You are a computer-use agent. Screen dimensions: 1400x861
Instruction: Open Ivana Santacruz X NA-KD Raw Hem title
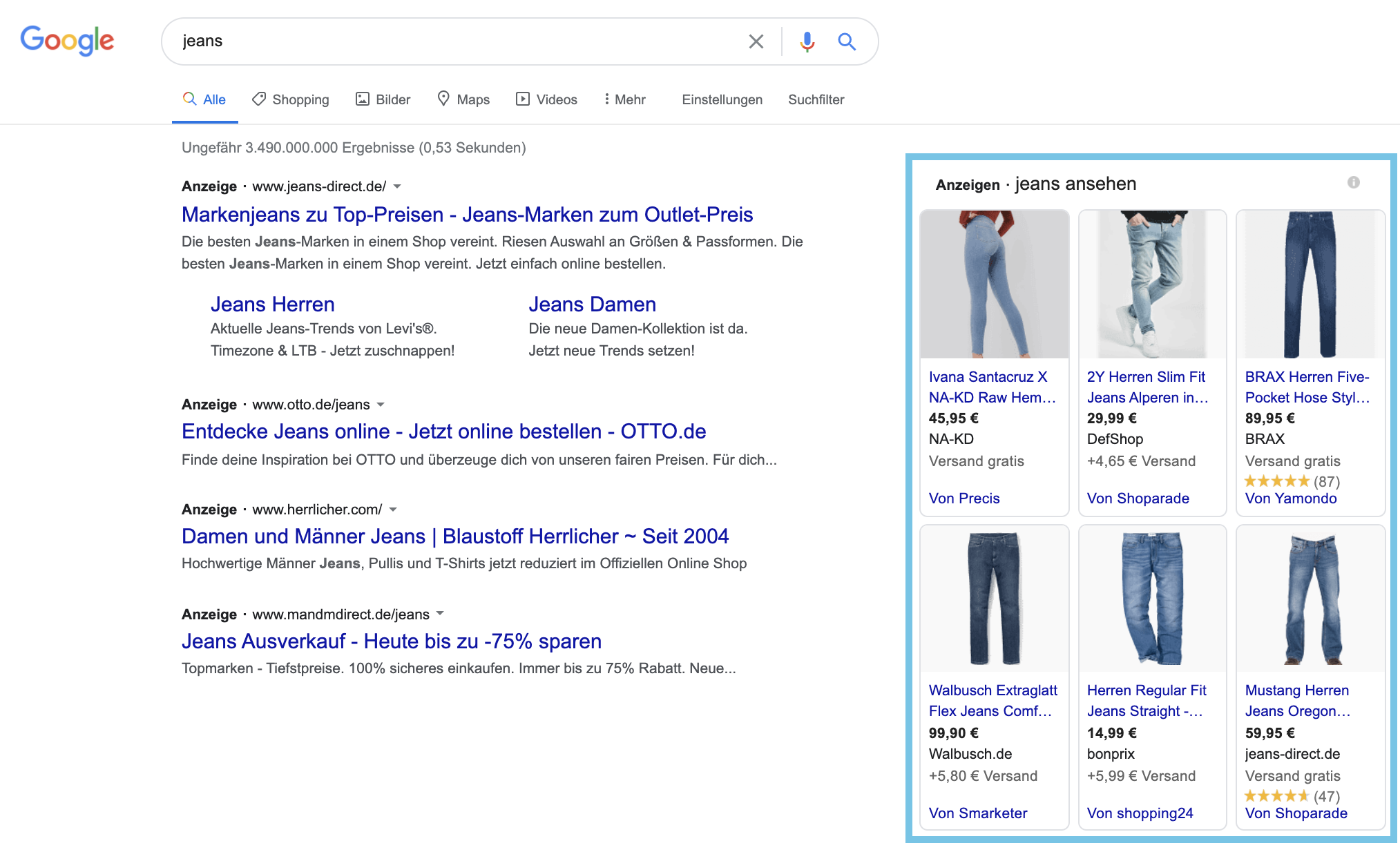(993, 387)
